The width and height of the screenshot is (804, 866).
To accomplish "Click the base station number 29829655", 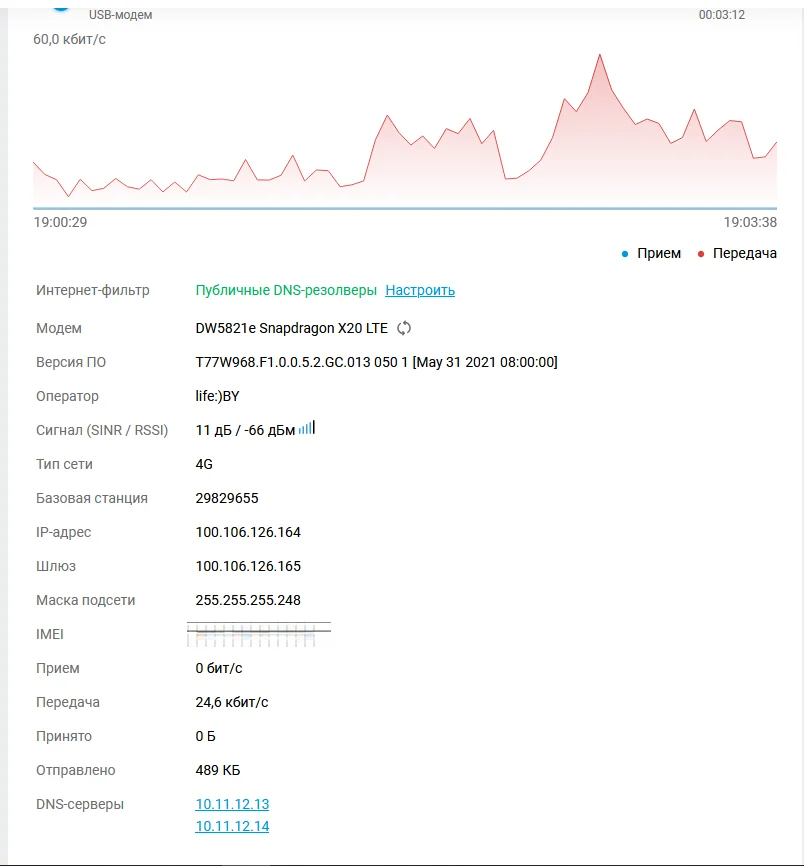I will tap(227, 498).
